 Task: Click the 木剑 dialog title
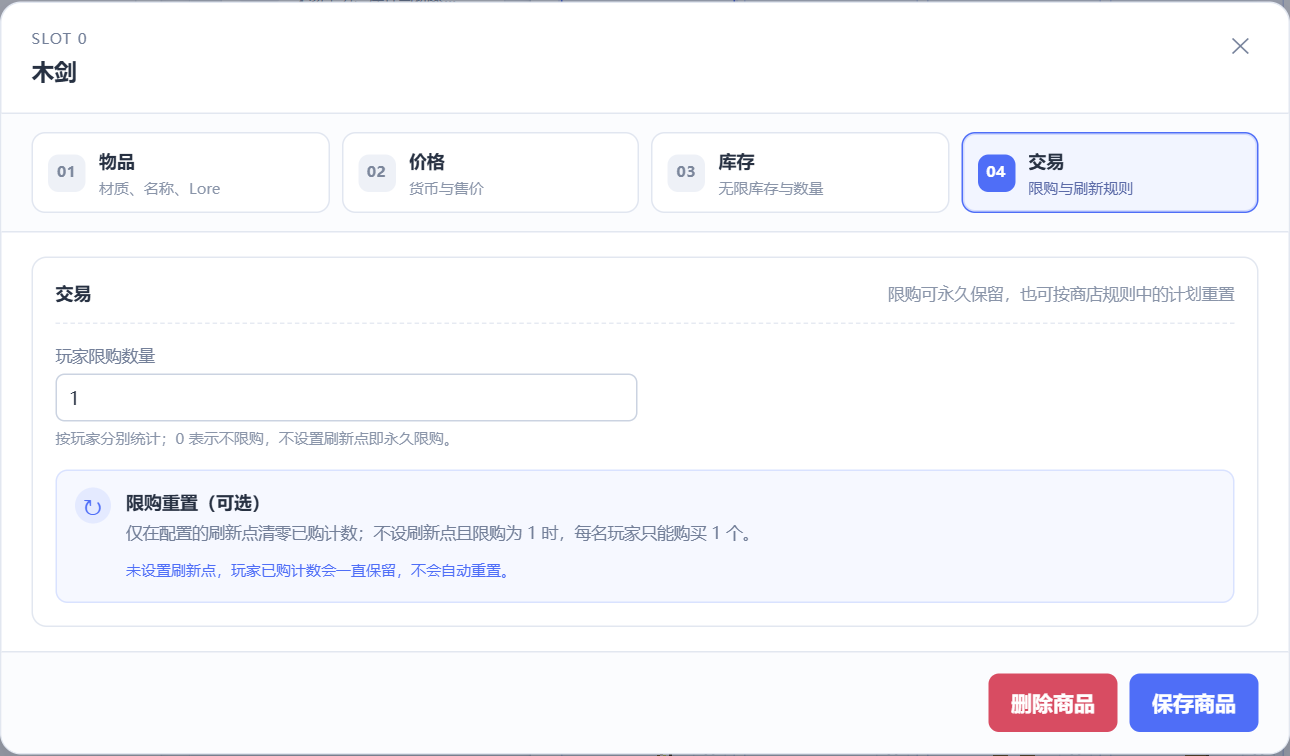(x=54, y=72)
